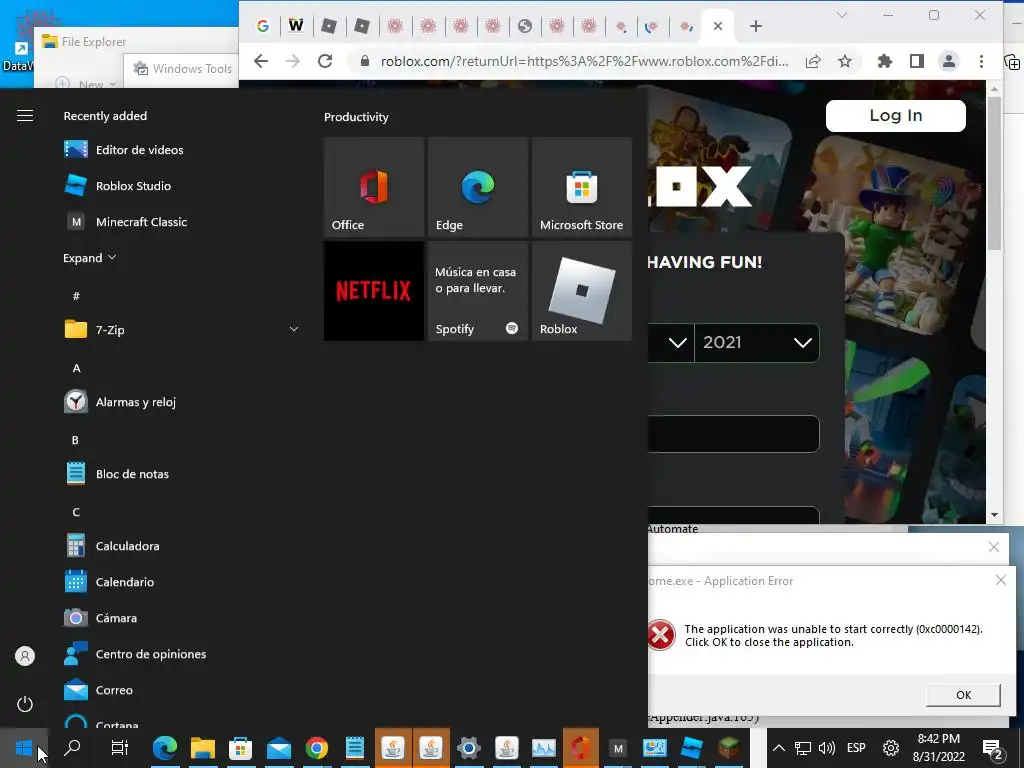This screenshot has height=768, width=1024.
Task: Open the Cámara app
Action: 181,618
